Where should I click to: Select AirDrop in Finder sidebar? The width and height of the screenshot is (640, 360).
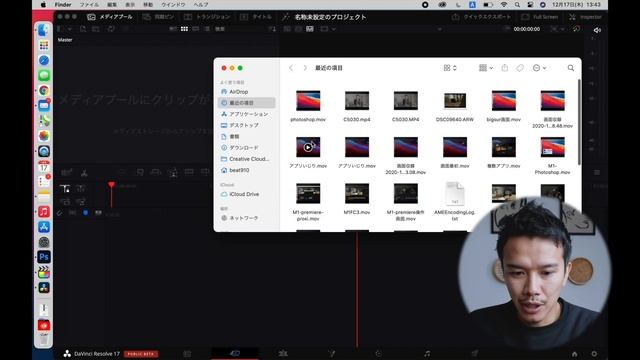click(247, 92)
